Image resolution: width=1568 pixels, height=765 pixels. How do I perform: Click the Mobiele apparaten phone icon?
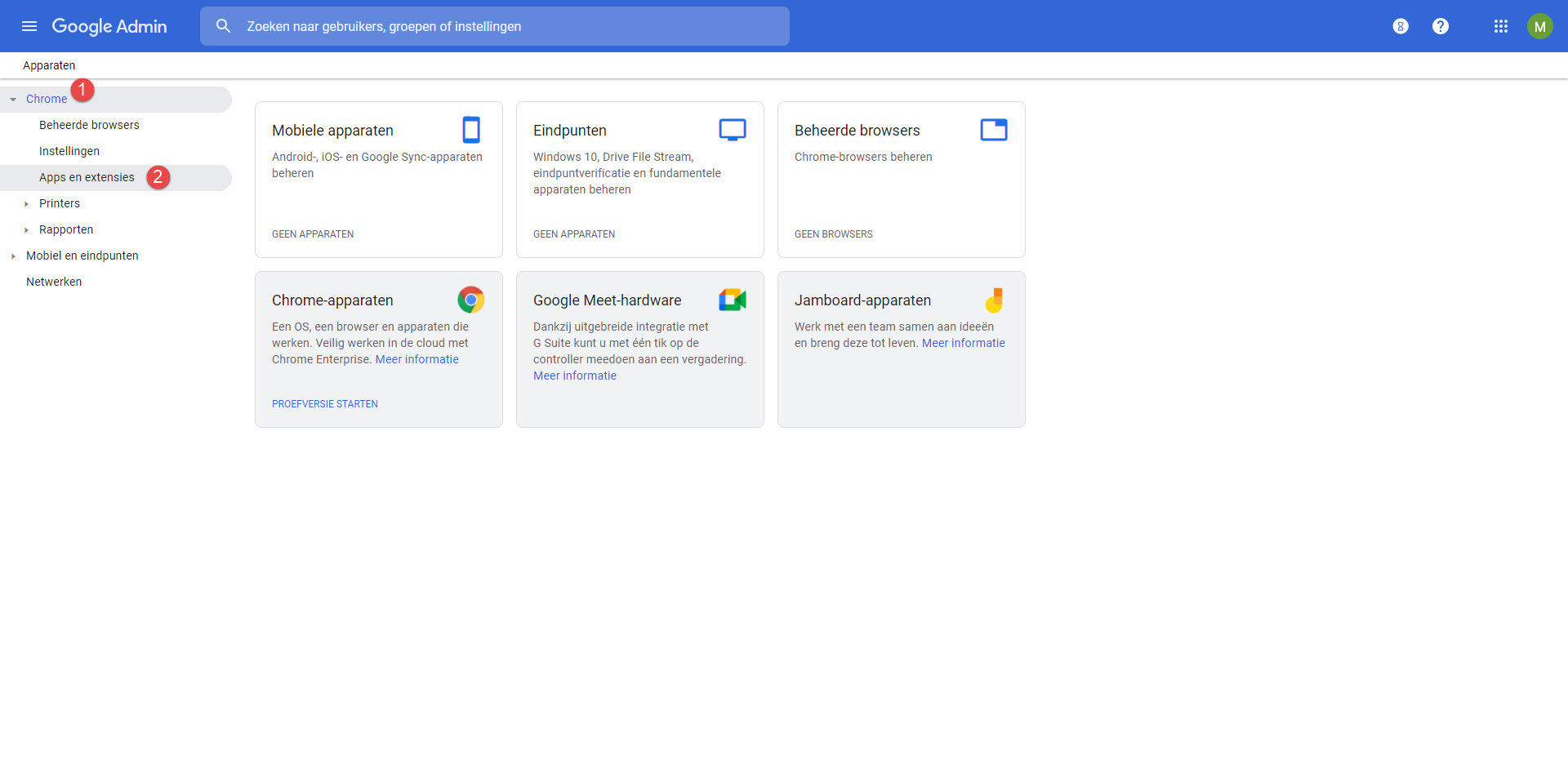click(x=471, y=130)
